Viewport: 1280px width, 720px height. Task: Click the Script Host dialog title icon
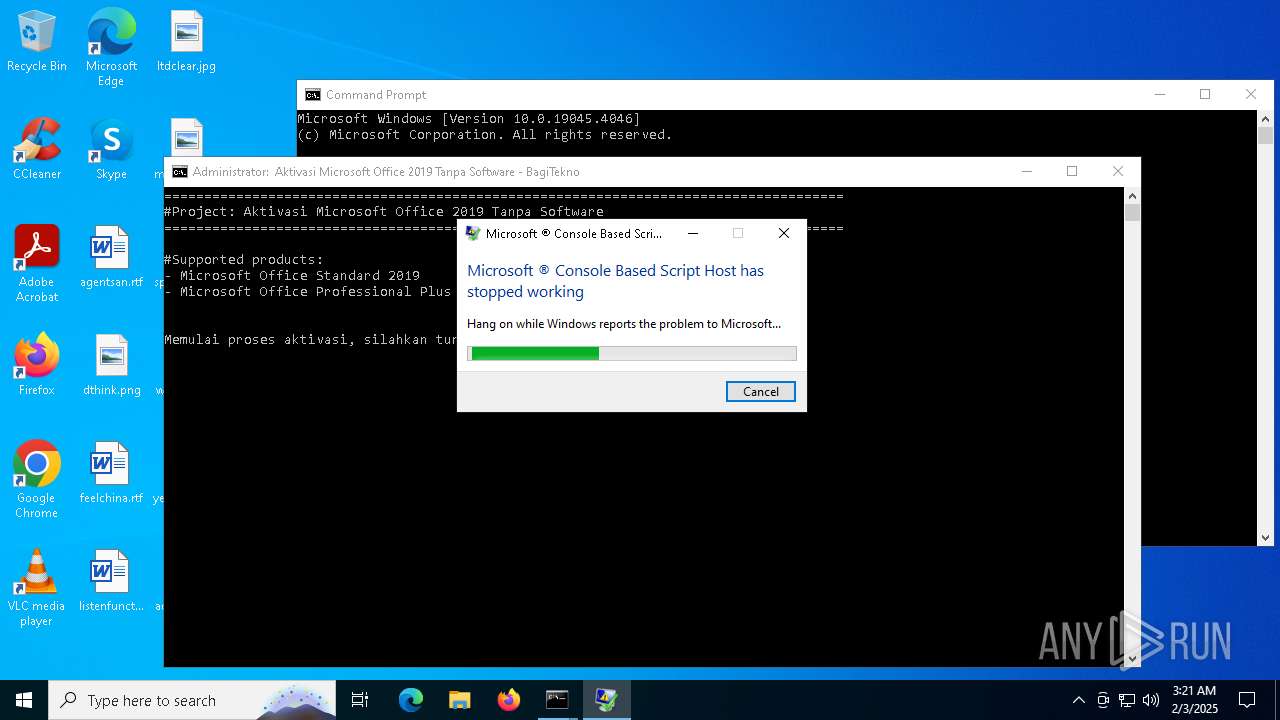(472, 234)
